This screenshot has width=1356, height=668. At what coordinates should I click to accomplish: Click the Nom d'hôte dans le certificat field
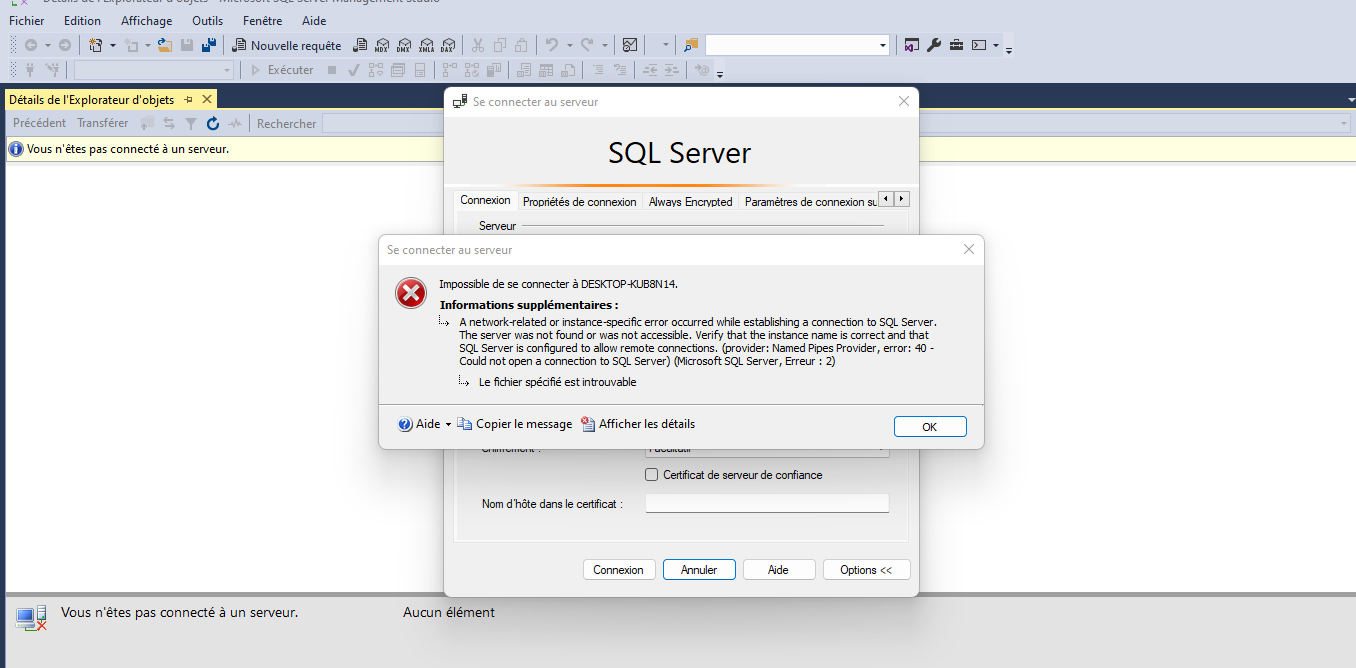coord(767,503)
